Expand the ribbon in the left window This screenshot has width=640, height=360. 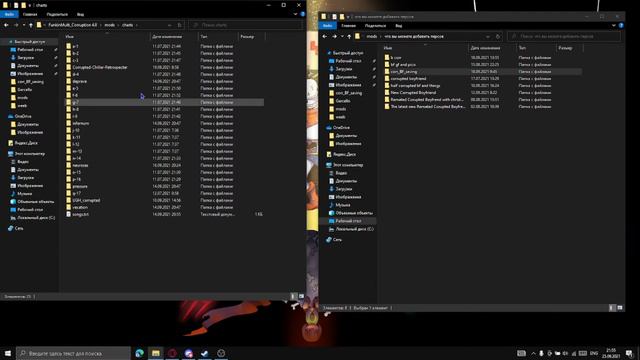pos(296,14)
